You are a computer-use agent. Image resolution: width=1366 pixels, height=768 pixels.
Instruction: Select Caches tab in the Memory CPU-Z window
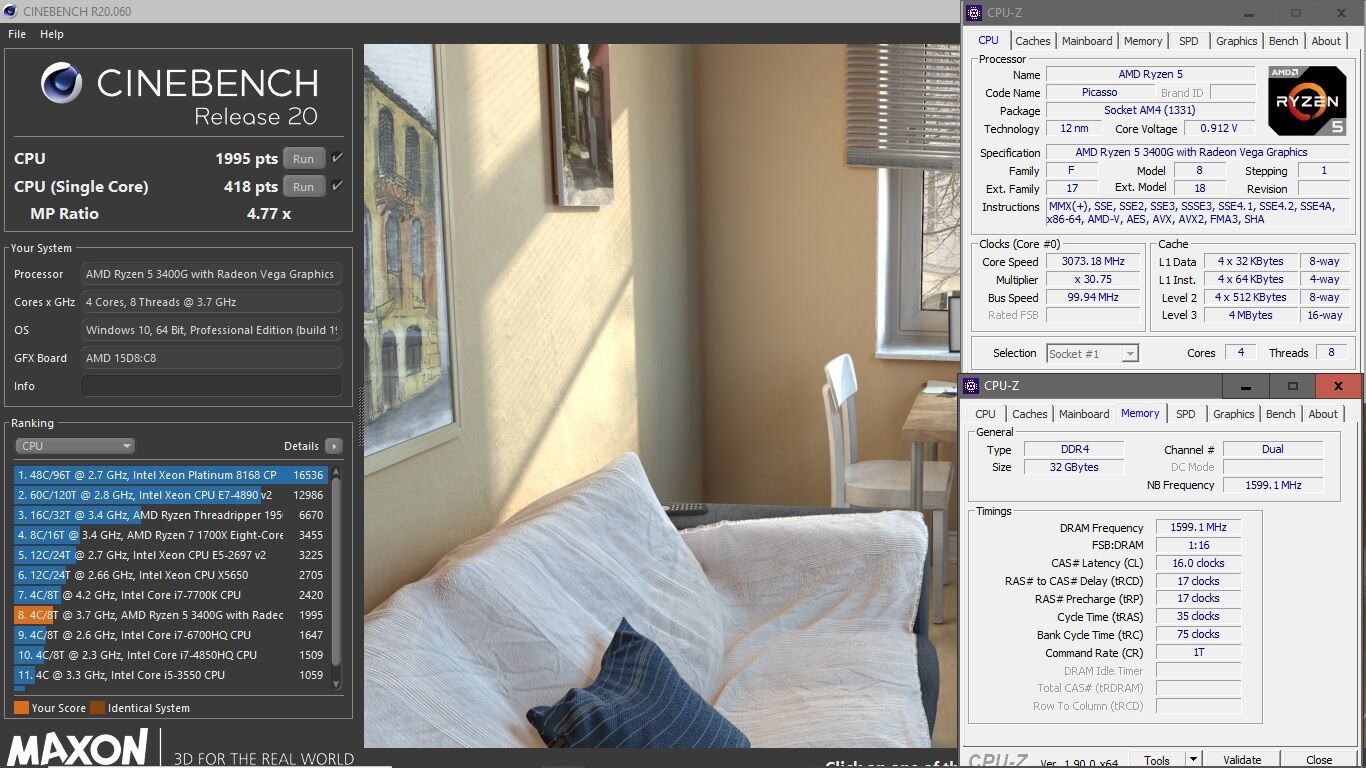click(1029, 414)
